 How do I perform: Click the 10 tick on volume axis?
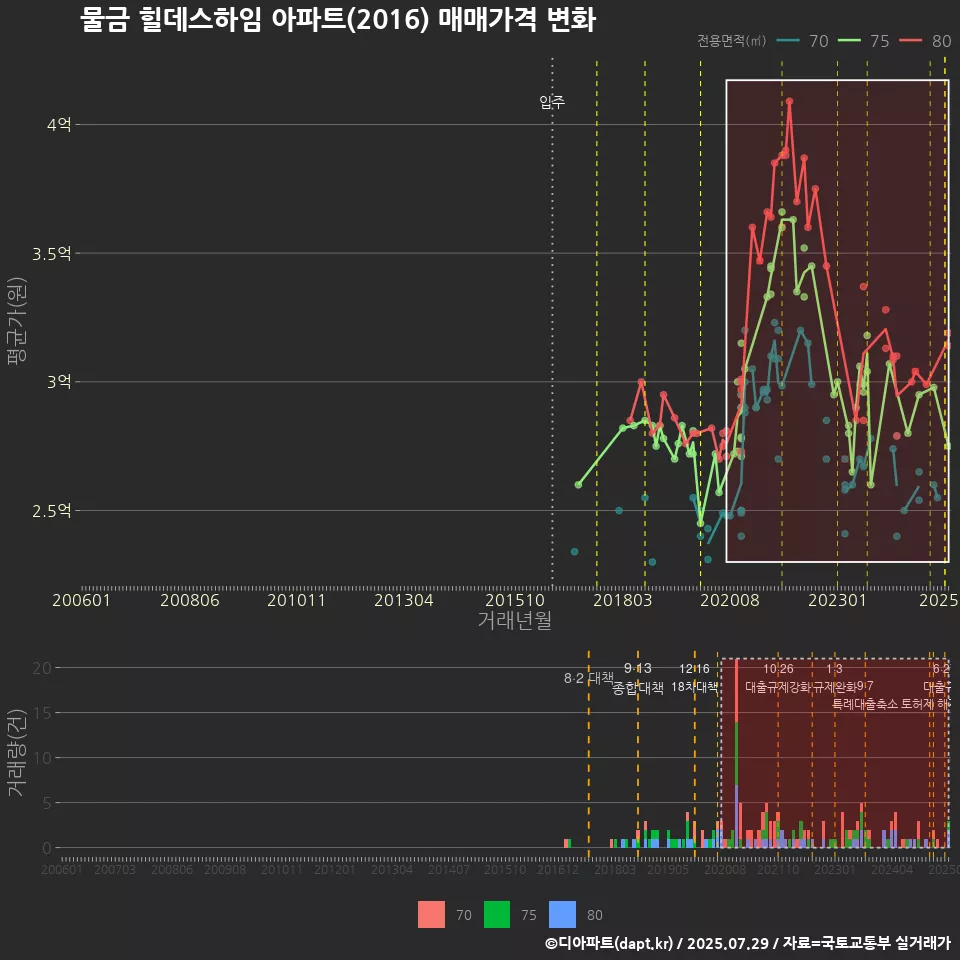click(42, 758)
